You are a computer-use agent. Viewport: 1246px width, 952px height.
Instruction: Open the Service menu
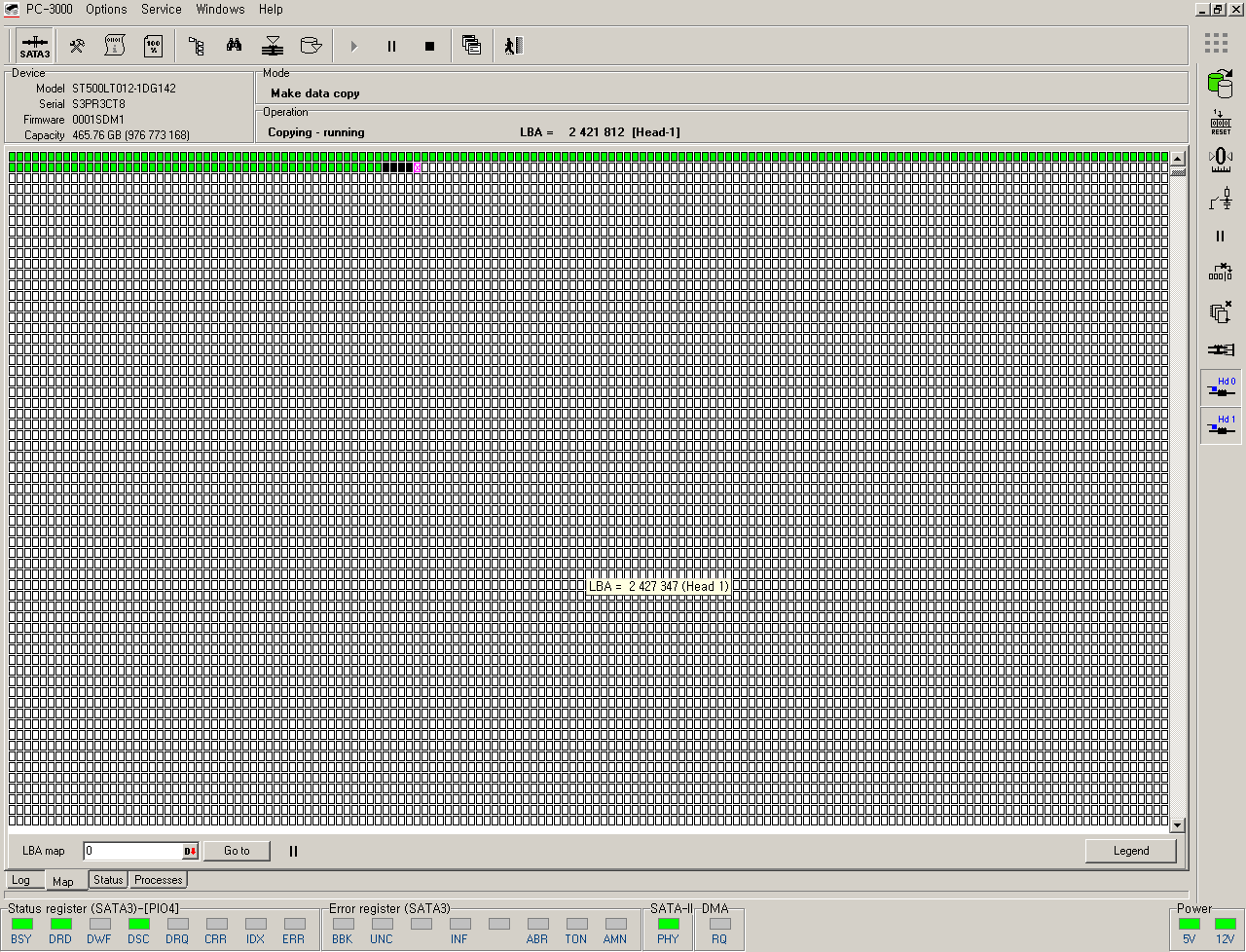pos(161,10)
